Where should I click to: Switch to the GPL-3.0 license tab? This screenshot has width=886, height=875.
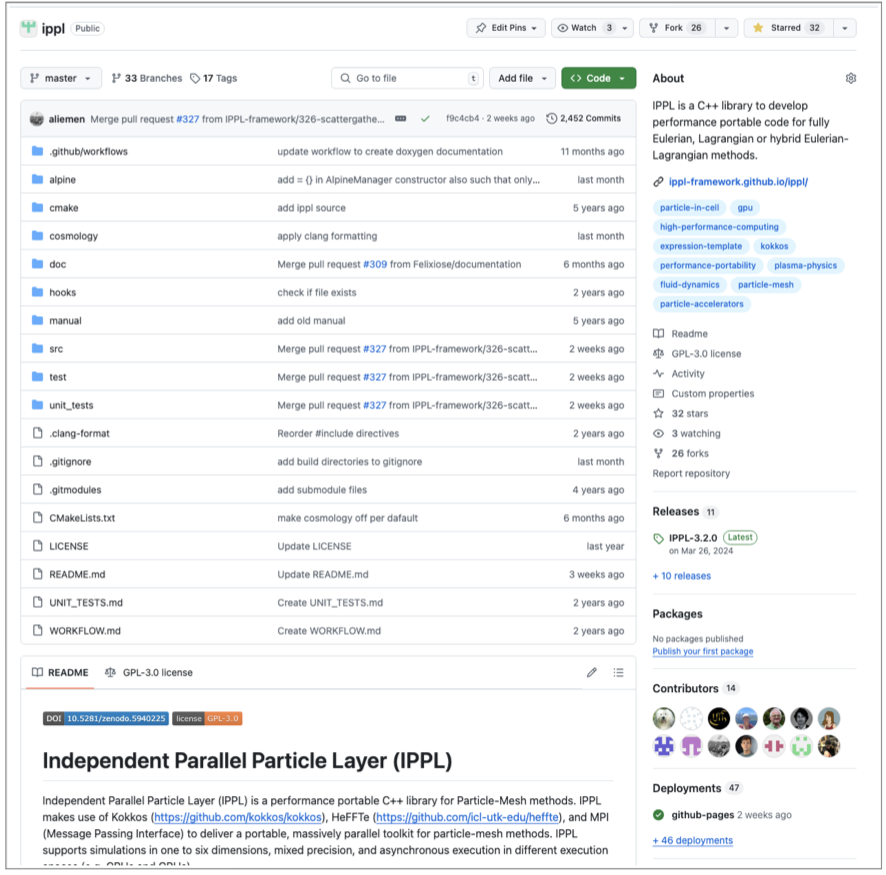coord(149,673)
